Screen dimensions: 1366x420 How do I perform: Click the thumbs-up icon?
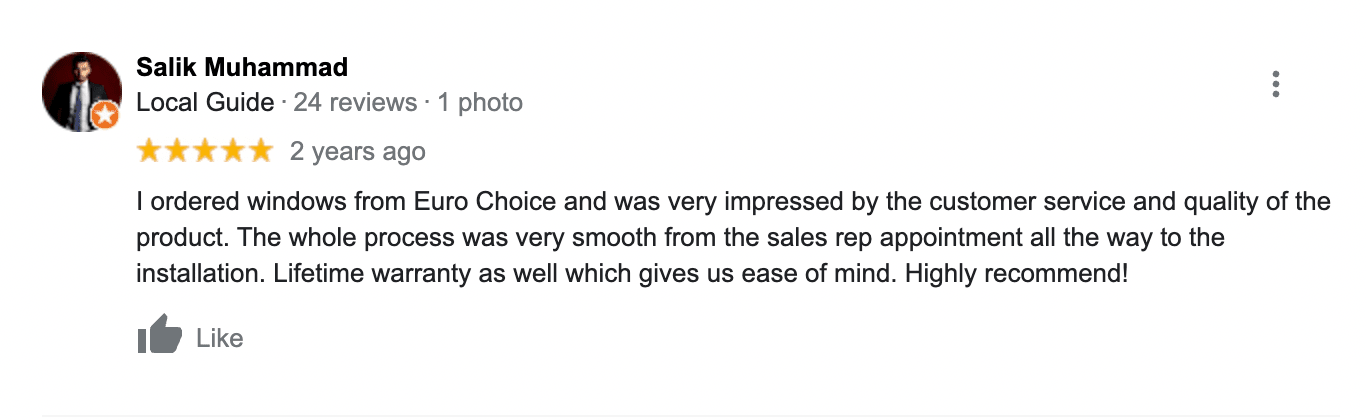[x=160, y=336]
